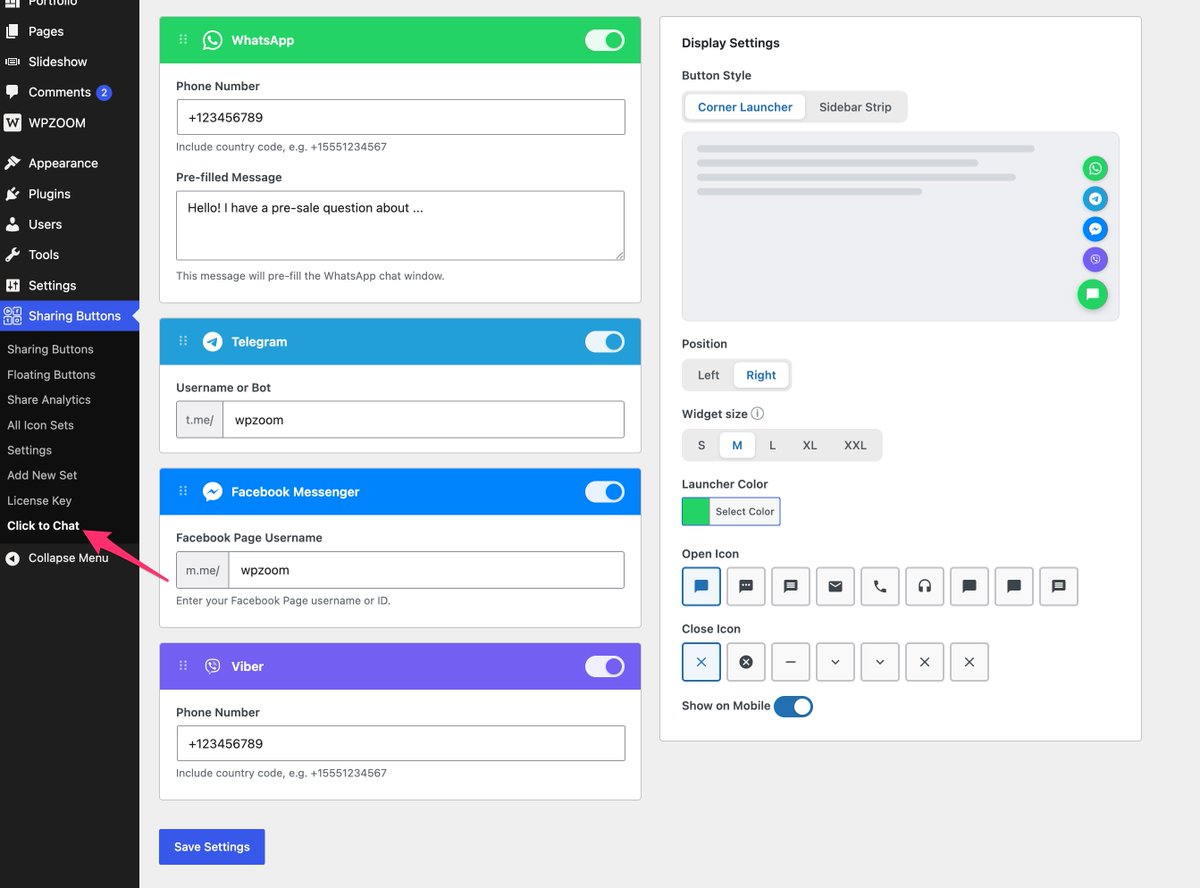Open Floating Buttons submenu item
1200x888 pixels.
tap(51, 374)
